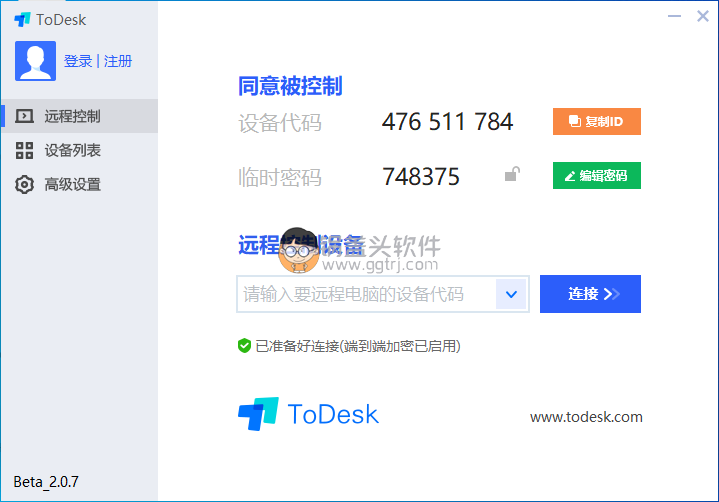
Task: Select the 远程控制 sidebar tab
Action: tap(79, 116)
